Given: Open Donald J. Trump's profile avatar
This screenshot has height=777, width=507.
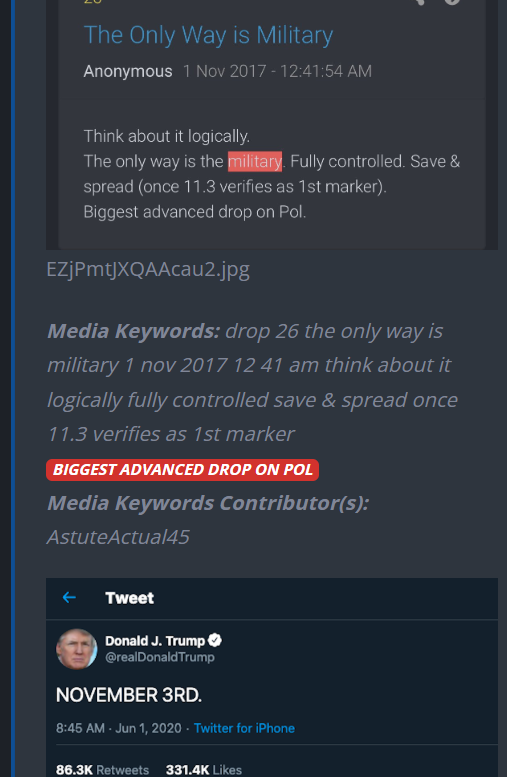Looking at the screenshot, I should [x=76, y=649].
